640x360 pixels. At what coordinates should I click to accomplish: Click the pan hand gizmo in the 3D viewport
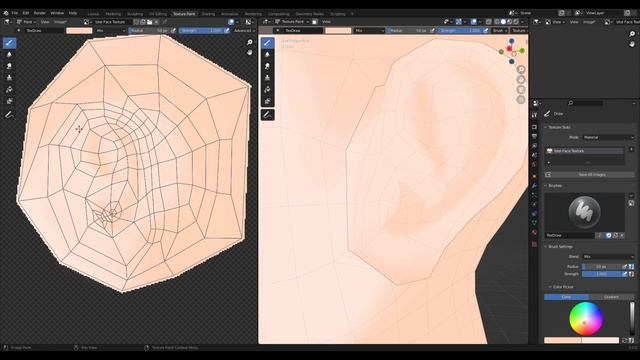[x=521, y=80]
